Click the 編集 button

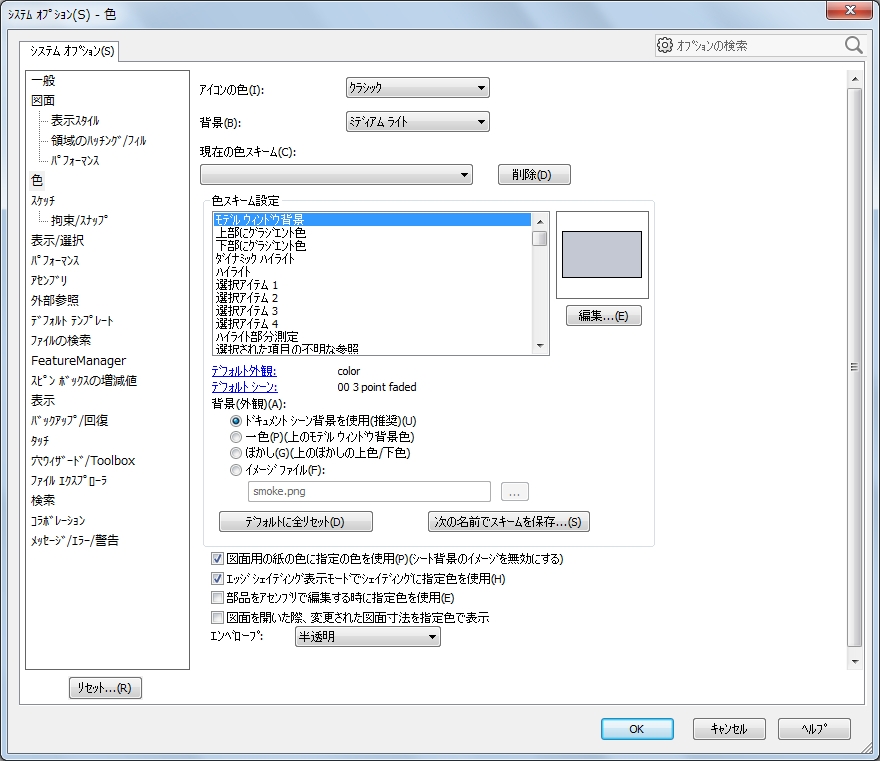603,316
